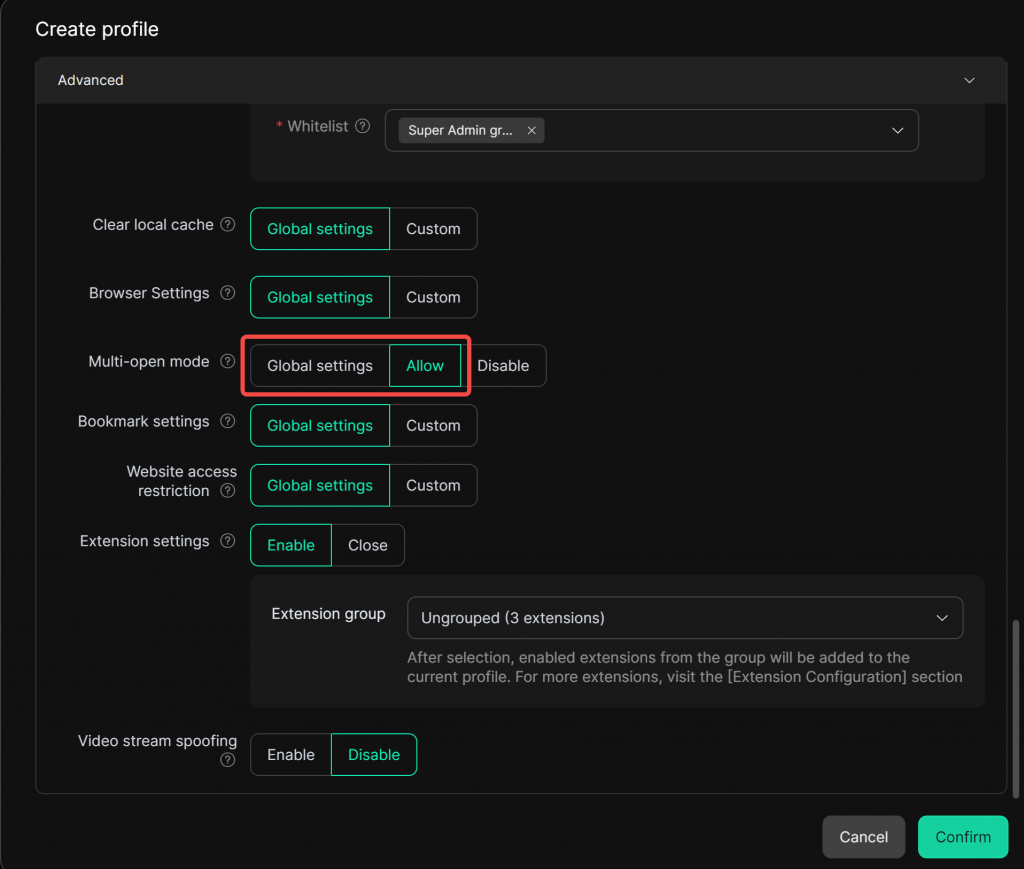The height and width of the screenshot is (869, 1024).
Task: Click help icon beside Browser Settings
Action: [228, 294]
